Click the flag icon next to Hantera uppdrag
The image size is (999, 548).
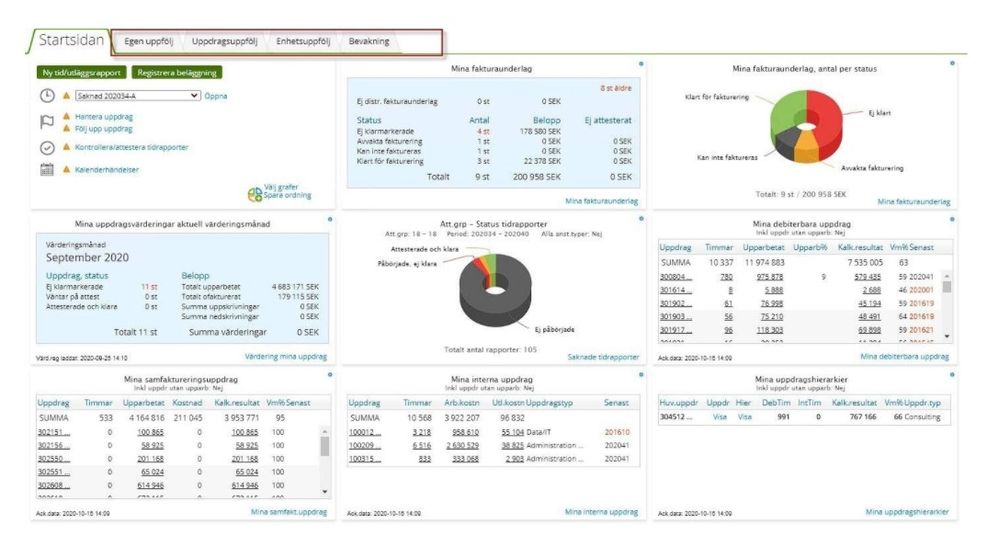point(47,122)
